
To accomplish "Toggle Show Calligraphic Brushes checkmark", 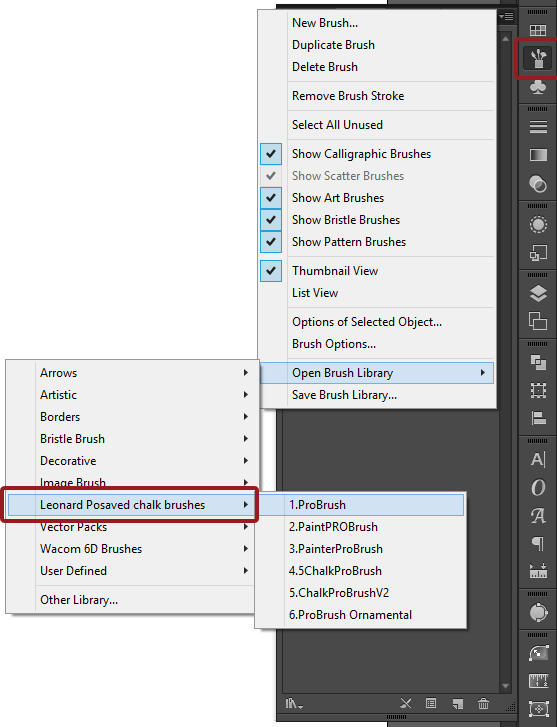I will (271, 154).
